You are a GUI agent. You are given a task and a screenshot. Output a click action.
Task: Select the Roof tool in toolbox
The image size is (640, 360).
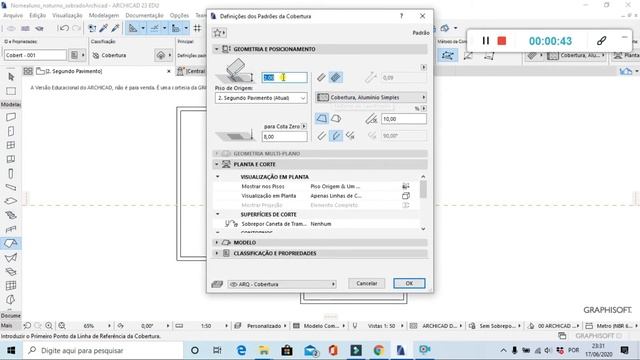pyautogui.click(x=11, y=243)
